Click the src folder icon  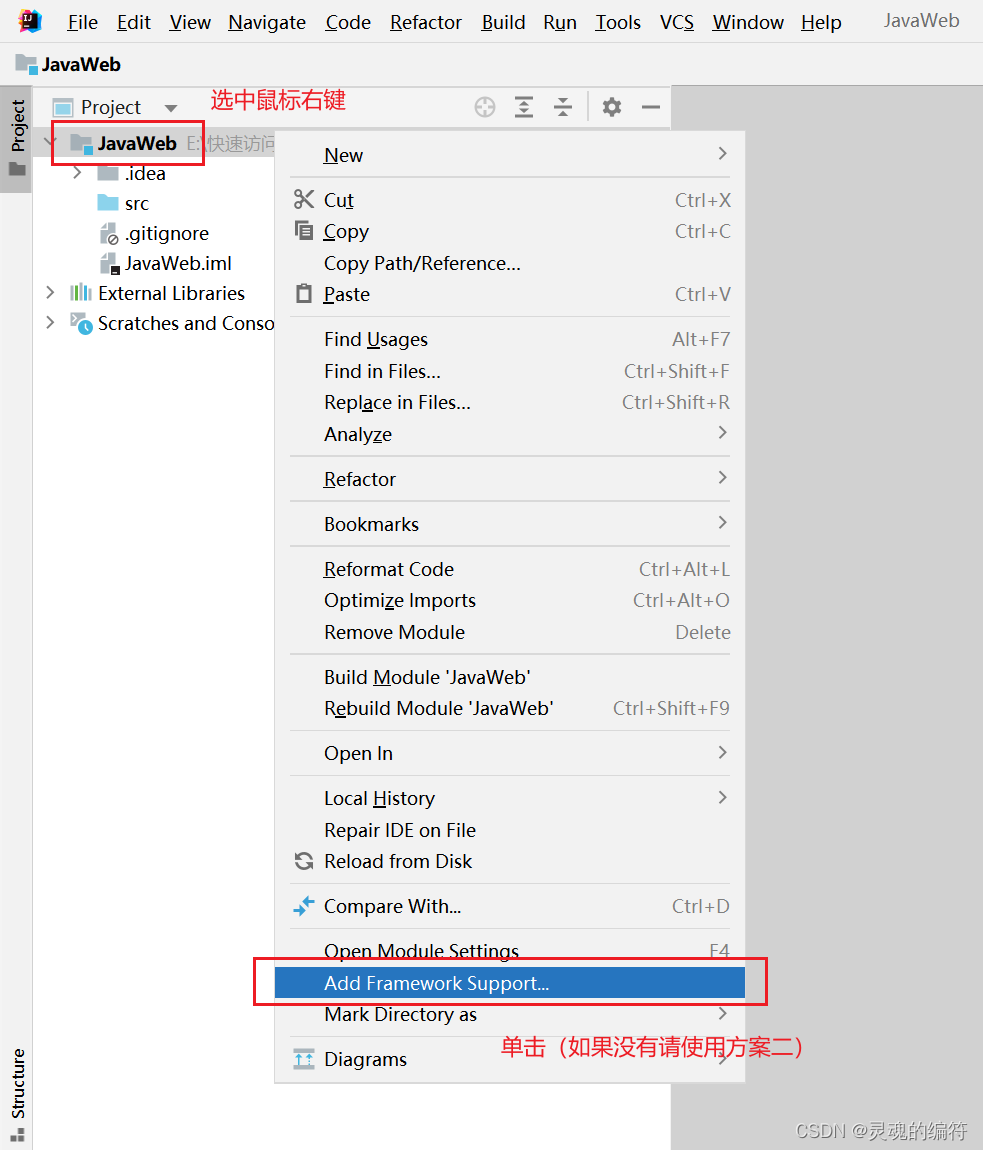coord(108,202)
